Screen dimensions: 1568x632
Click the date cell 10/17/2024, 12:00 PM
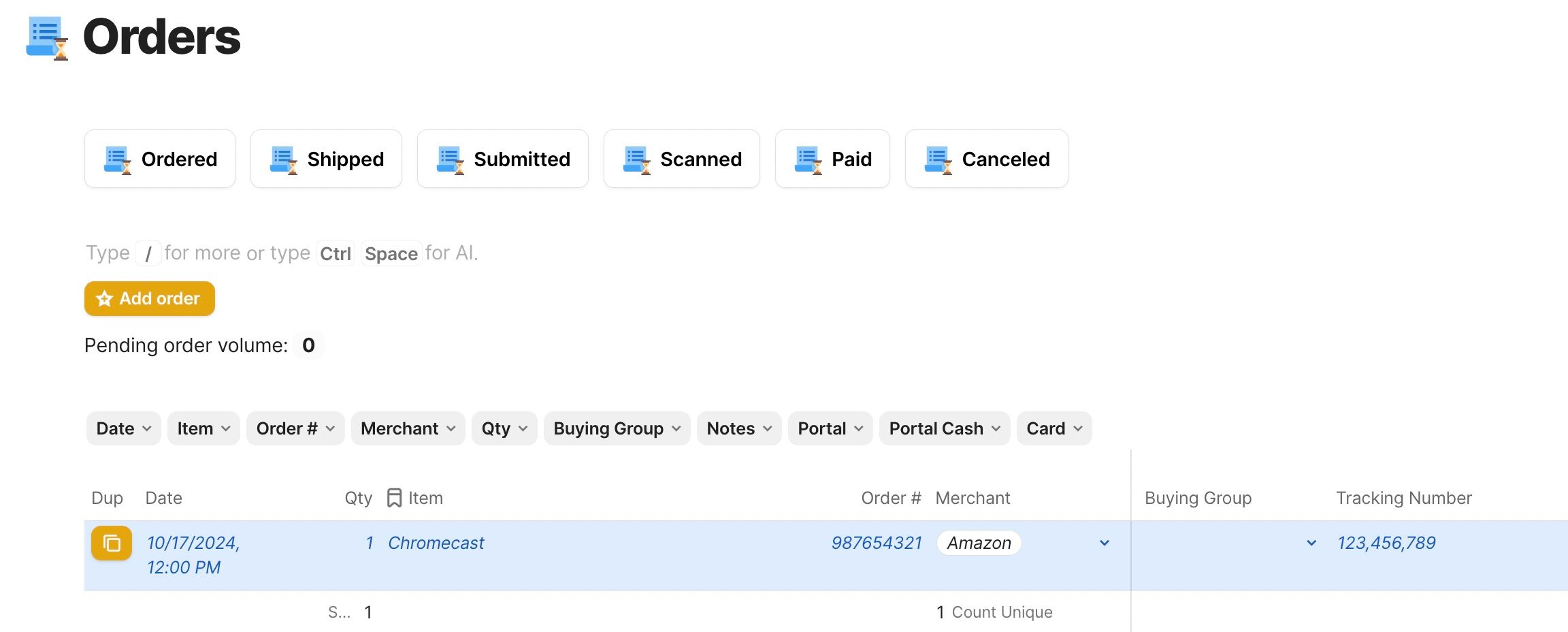[x=194, y=555]
